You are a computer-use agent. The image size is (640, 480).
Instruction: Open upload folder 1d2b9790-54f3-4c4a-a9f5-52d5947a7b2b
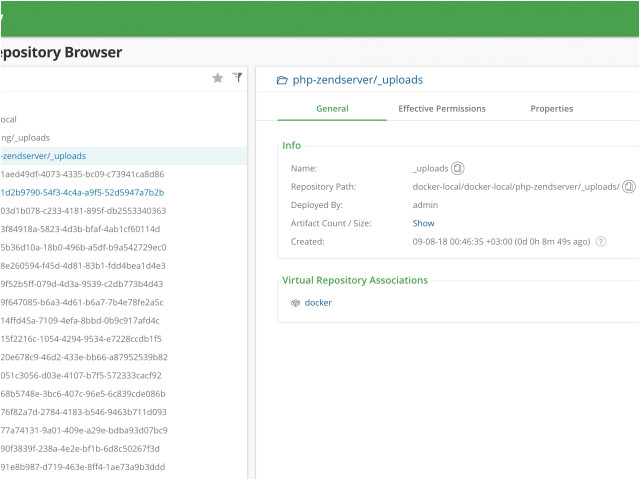pyautogui.click(x=82, y=193)
